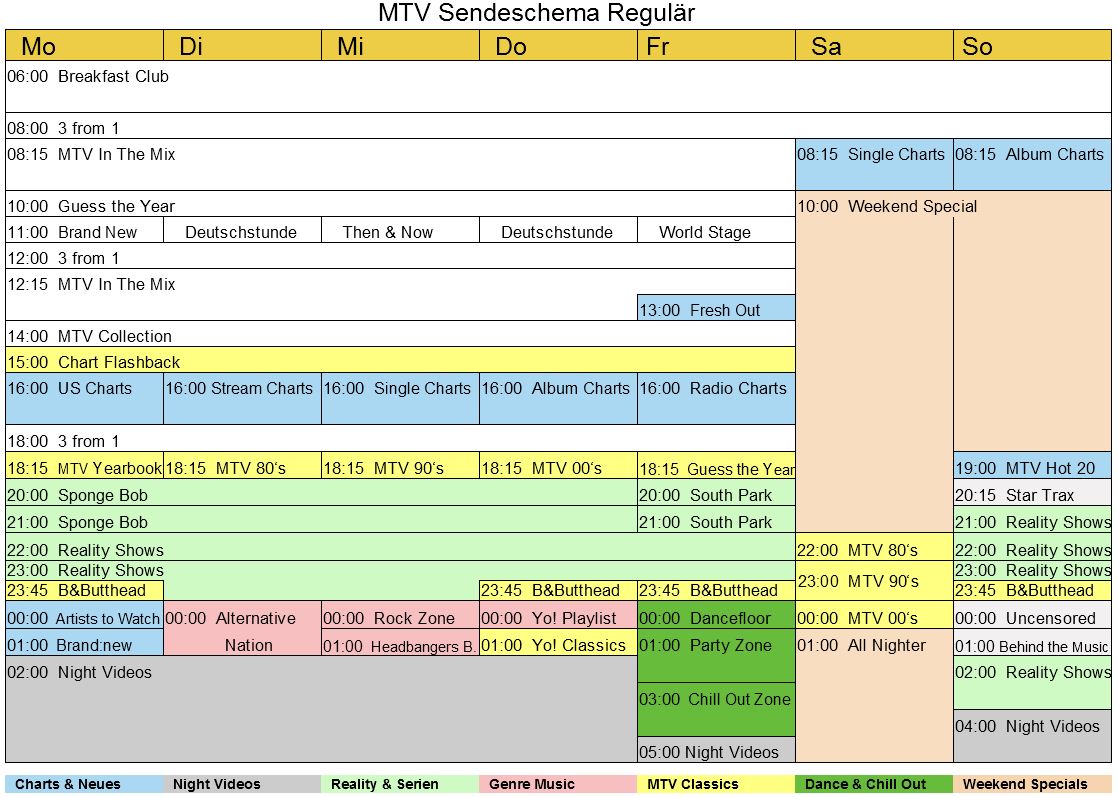Screen dimensions: 1118x797
Task: Select the 16:00 US Charts slot
Action: click(85, 398)
